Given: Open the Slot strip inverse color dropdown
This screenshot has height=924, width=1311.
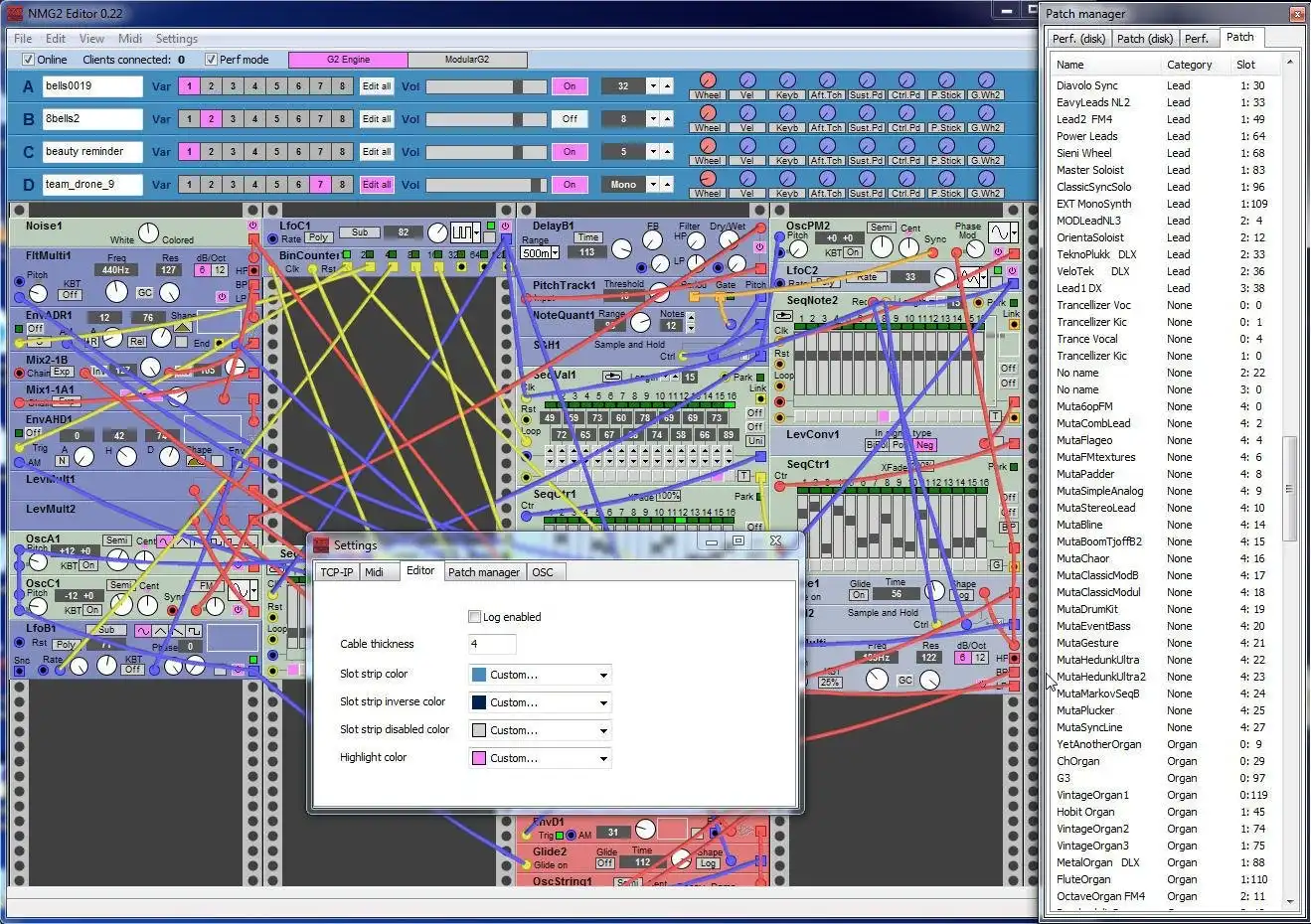Looking at the screenshot, I should pyautogui.click(x=540, y=702).
